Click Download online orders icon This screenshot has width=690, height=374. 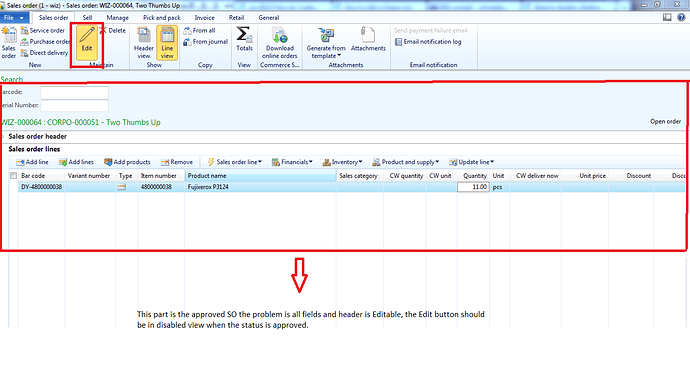pos(279,35)
